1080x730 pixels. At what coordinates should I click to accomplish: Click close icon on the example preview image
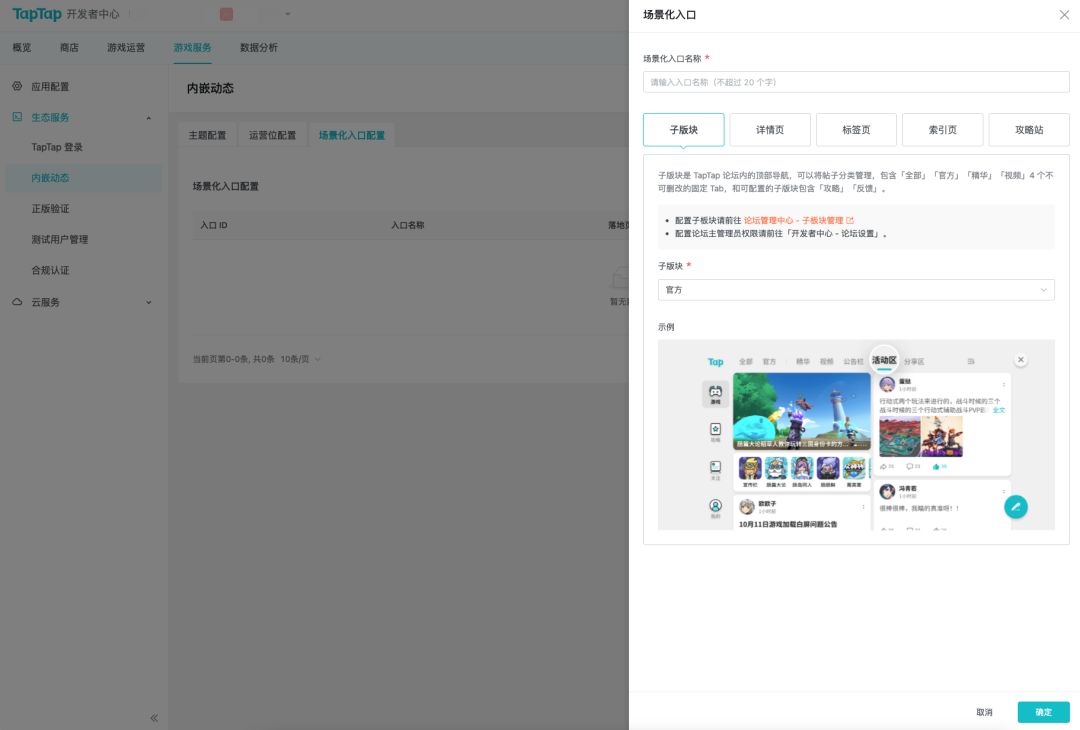coord(1020,359)
